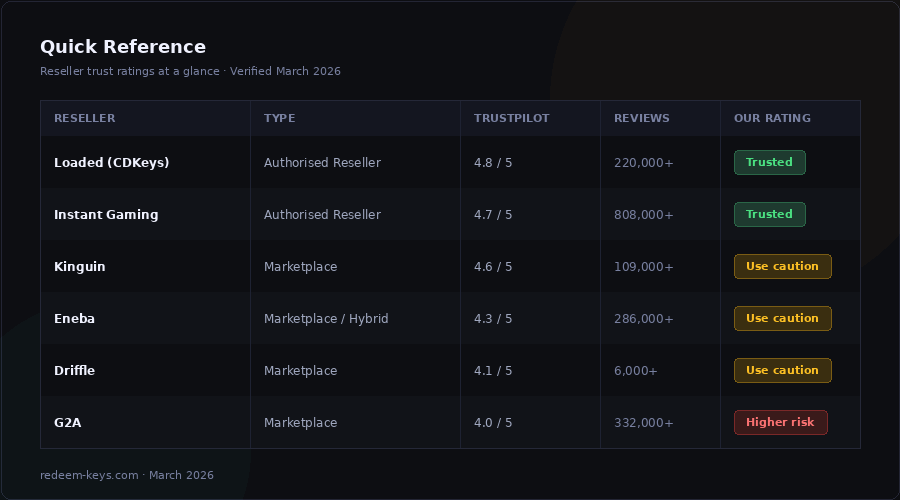Screen dimensions: 900x500
Task: Click the Driffle reseller name
Action: click(74, 370)
